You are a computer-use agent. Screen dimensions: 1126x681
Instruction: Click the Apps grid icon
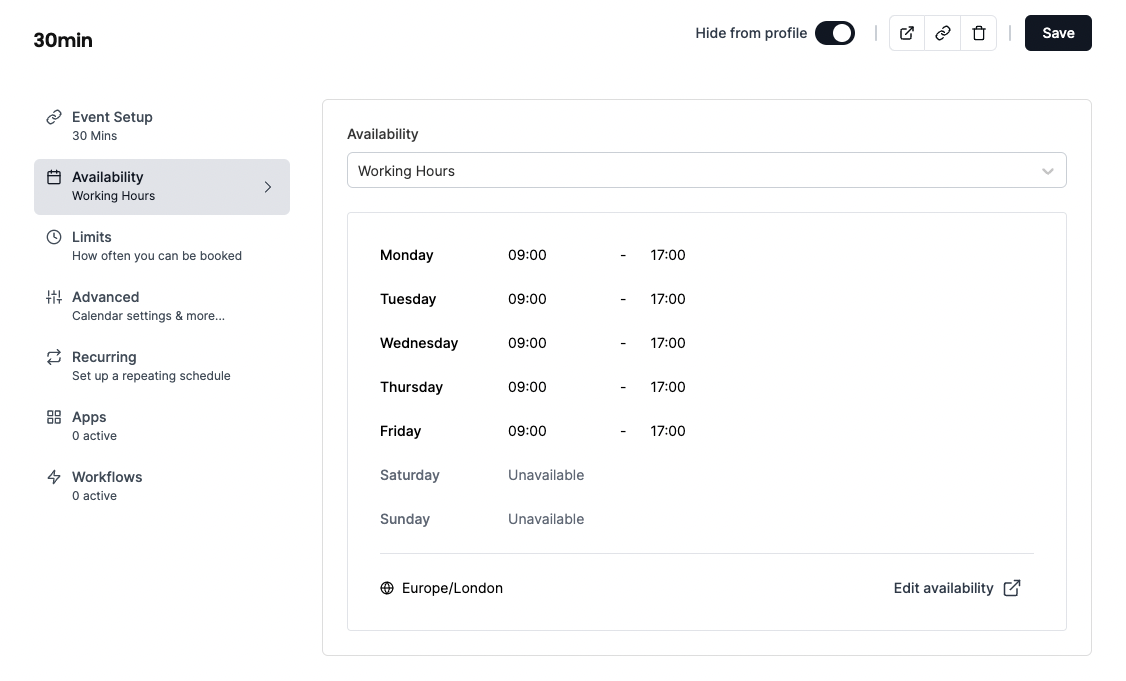54,417
